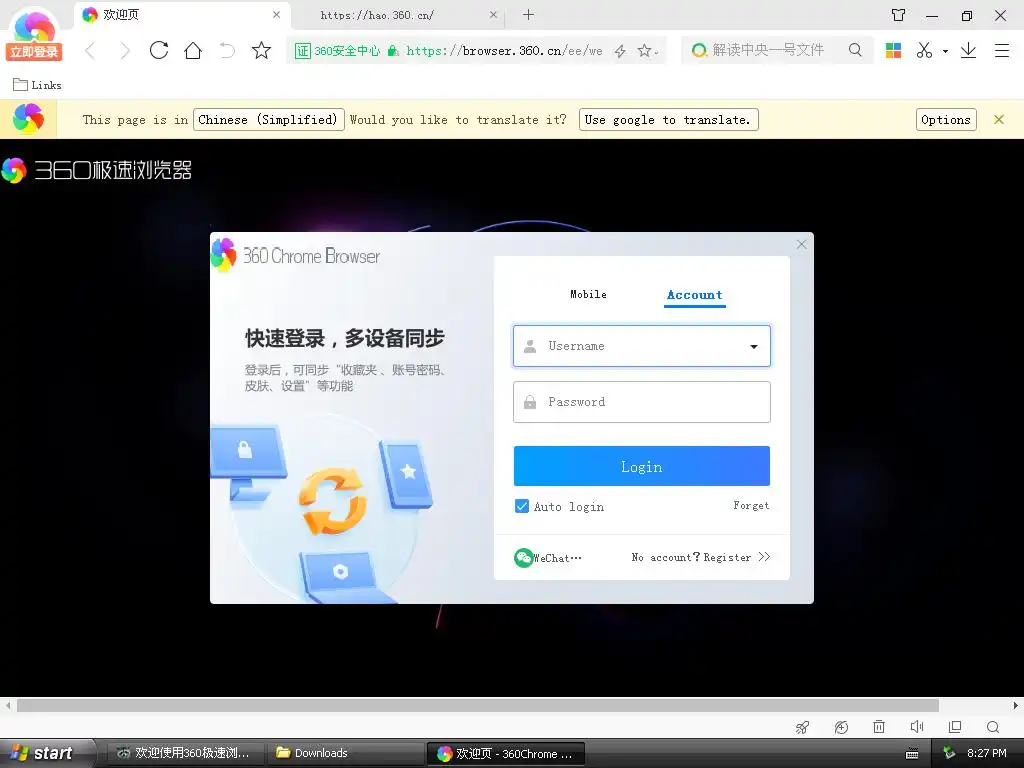Open the downloads arrow icon

[968, 50]
